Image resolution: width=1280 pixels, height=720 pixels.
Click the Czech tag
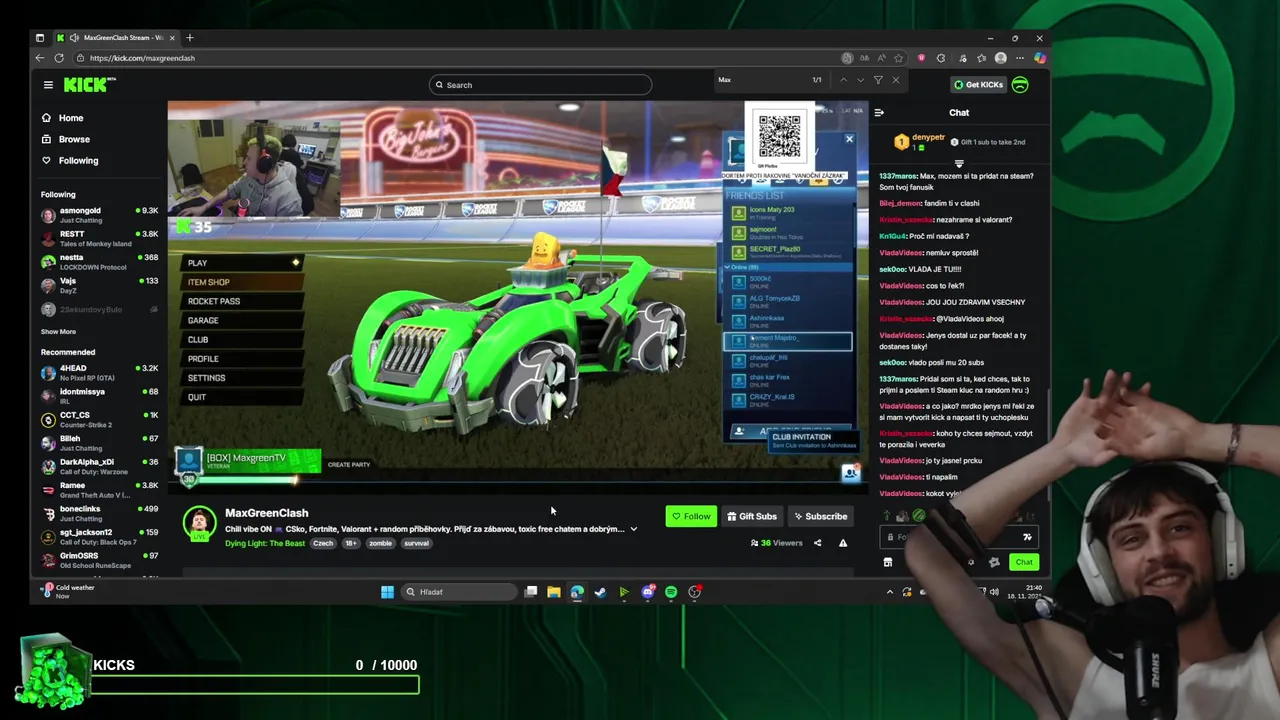click(323, 543)
